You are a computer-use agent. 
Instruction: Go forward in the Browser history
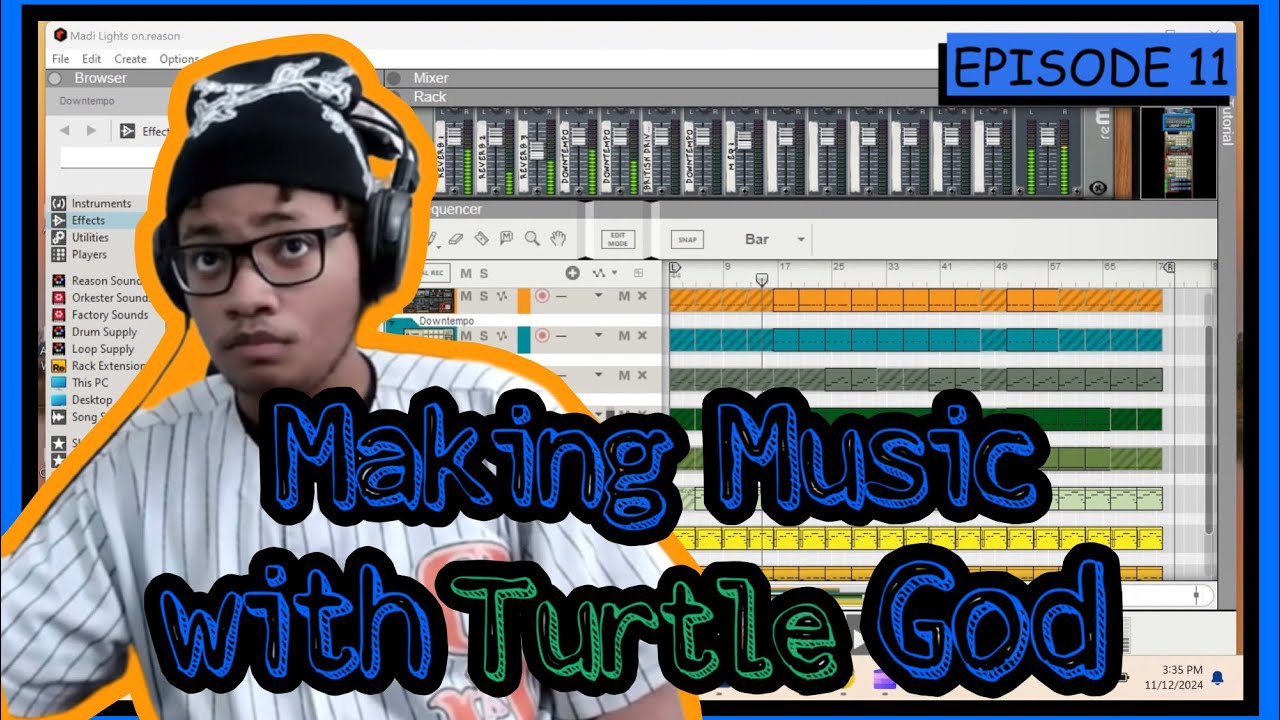click(91, 130)
